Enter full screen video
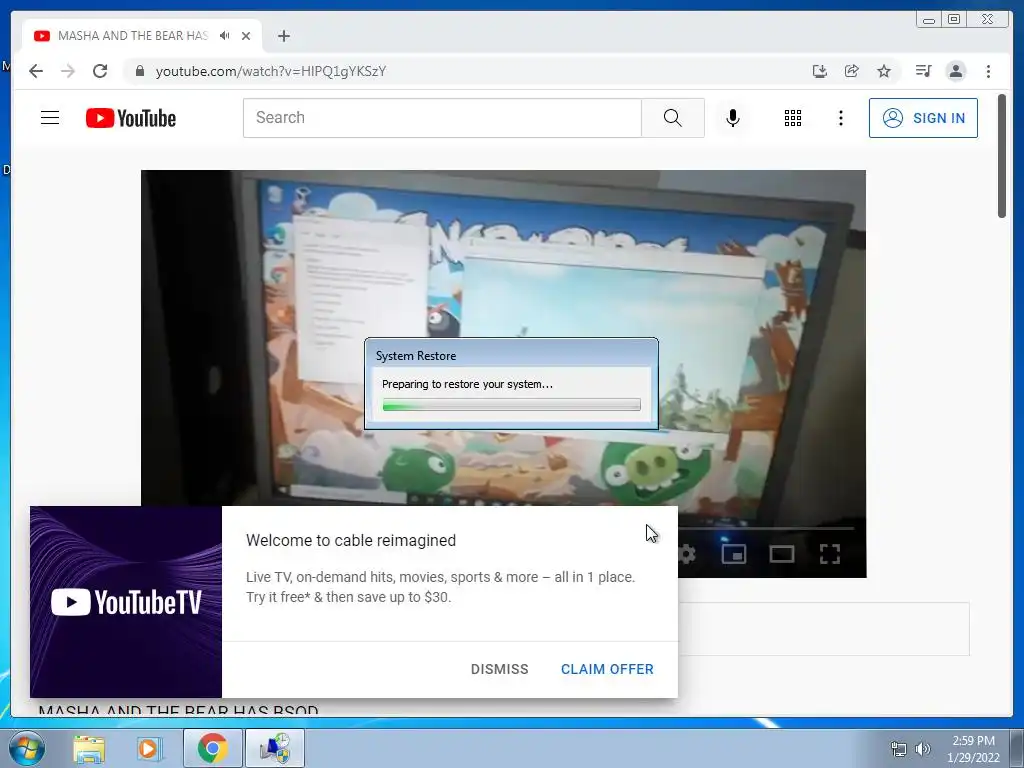This screenshot has width=1024, height=768. 829,554
